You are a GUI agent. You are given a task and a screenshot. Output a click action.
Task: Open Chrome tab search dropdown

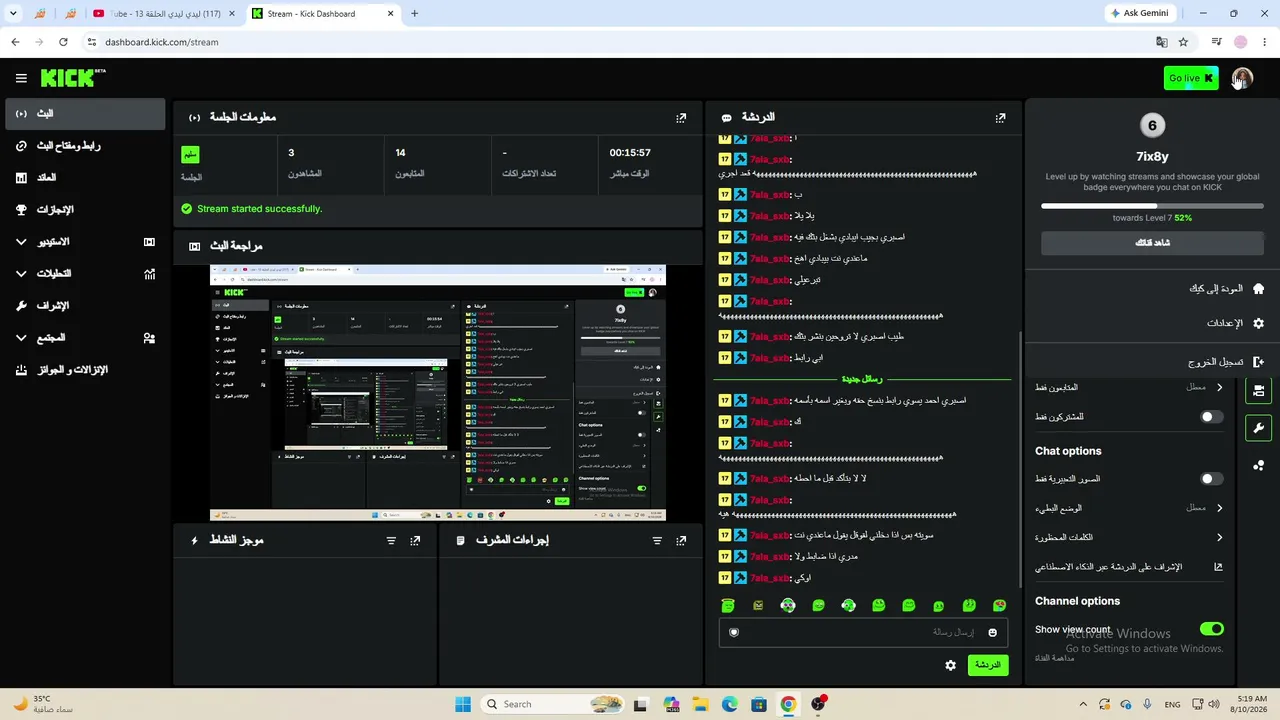tap(13, 13)
